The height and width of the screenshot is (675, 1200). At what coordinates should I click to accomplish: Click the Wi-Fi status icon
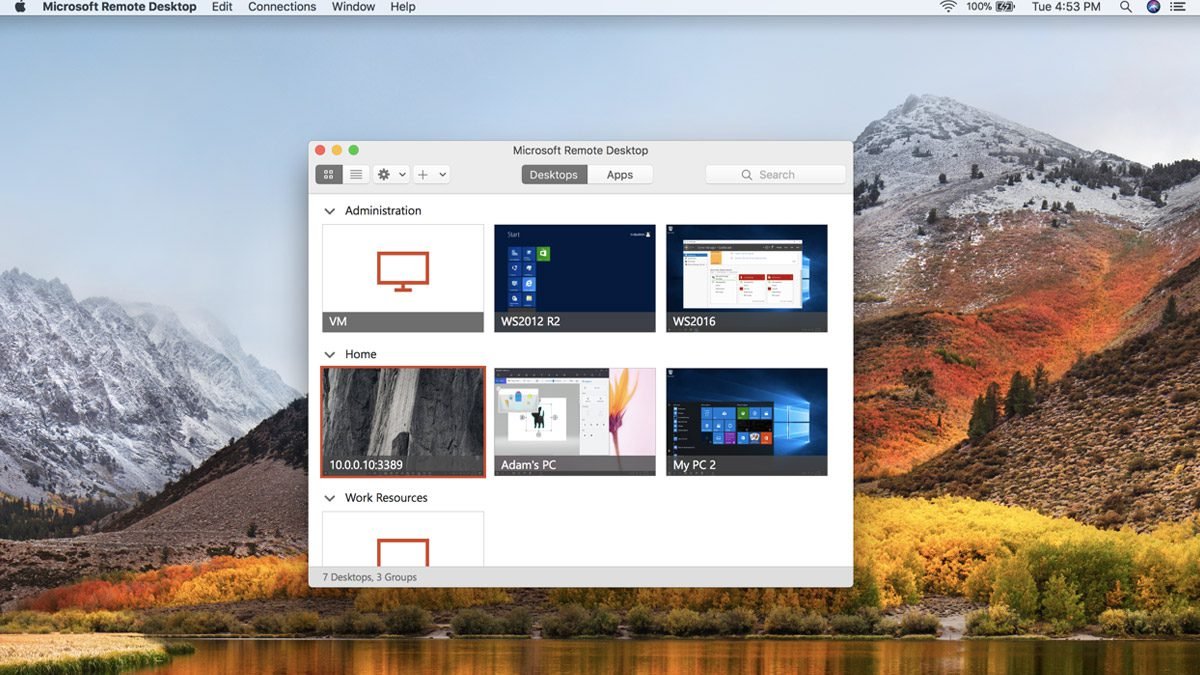[948, 7]
